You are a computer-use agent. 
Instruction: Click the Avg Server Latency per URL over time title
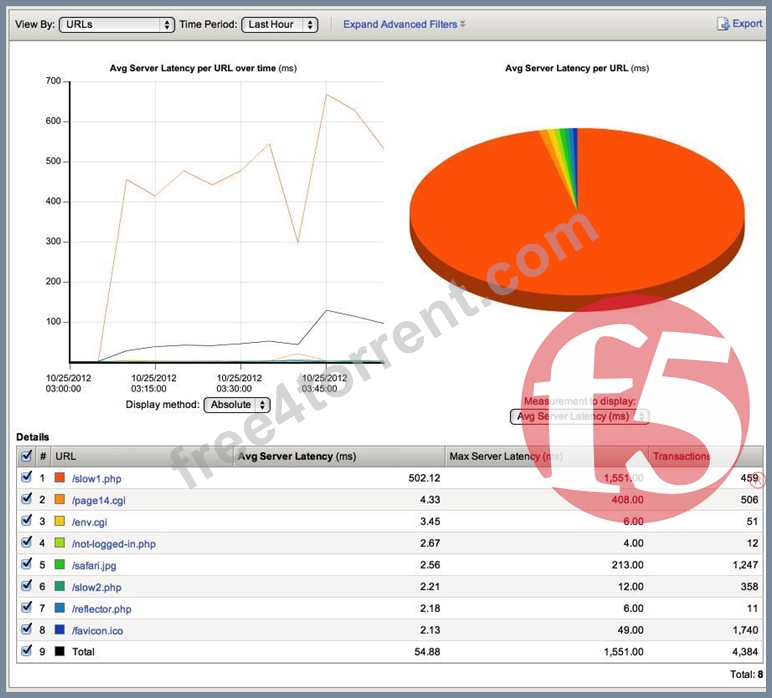pyautogui.click(x=203, y=68)
